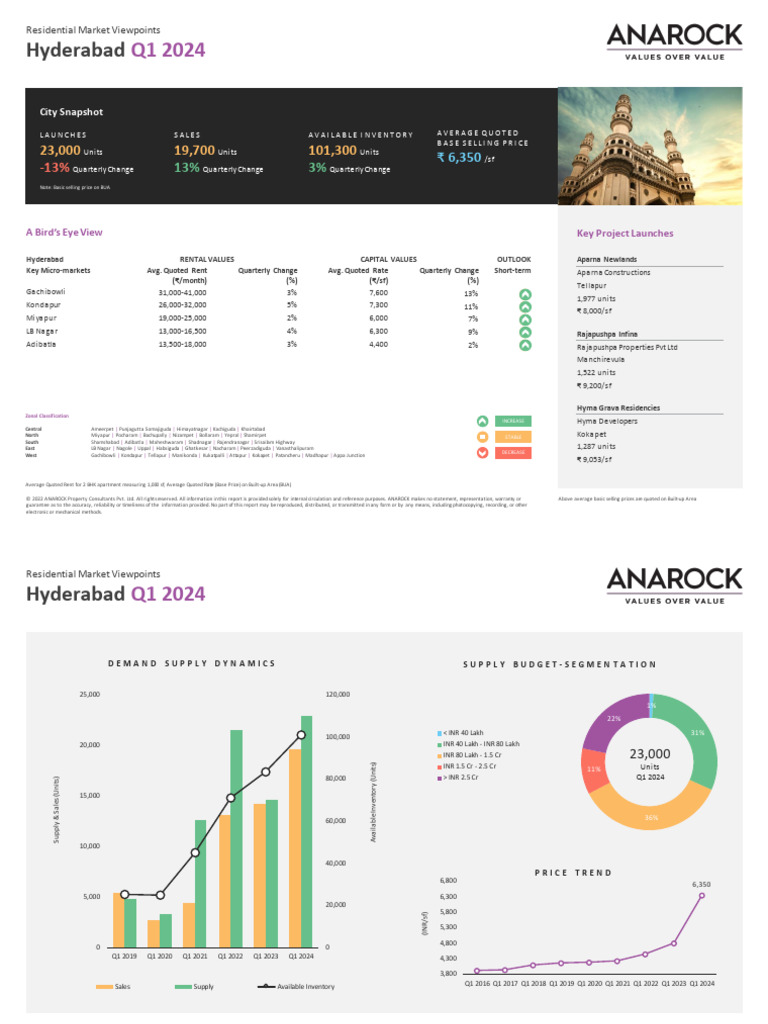
Task: Click the red 'INR 1.5 Cr - 2.5 Cr' swatch
Action: click(x=440, y=767)
